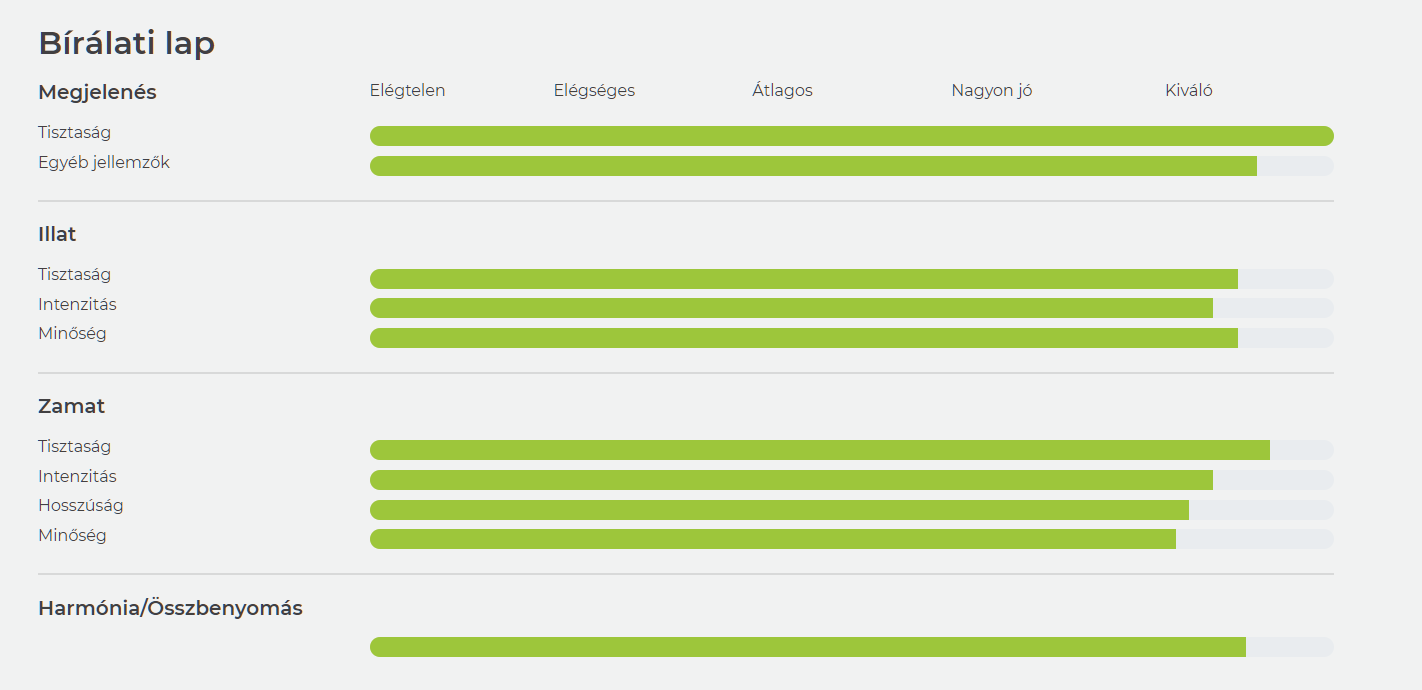Click the Zamat section heading
The image size is (1422, 690).
point(71,406)
